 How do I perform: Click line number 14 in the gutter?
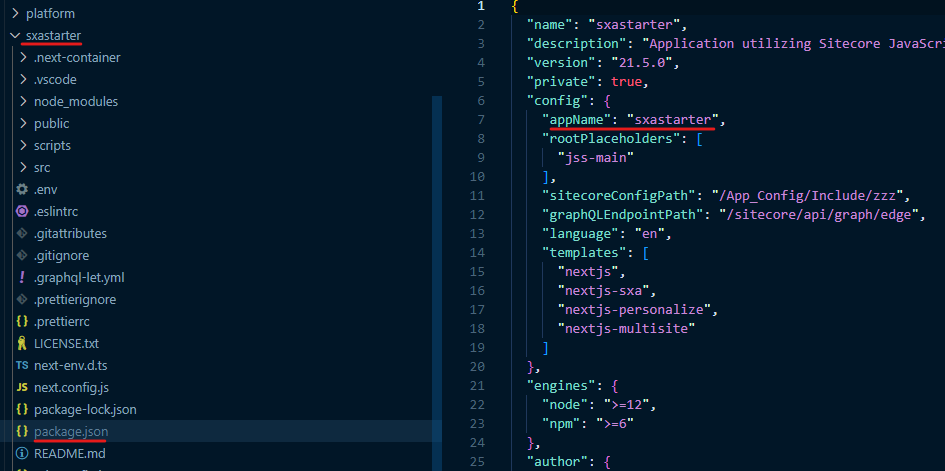point(477,252)
